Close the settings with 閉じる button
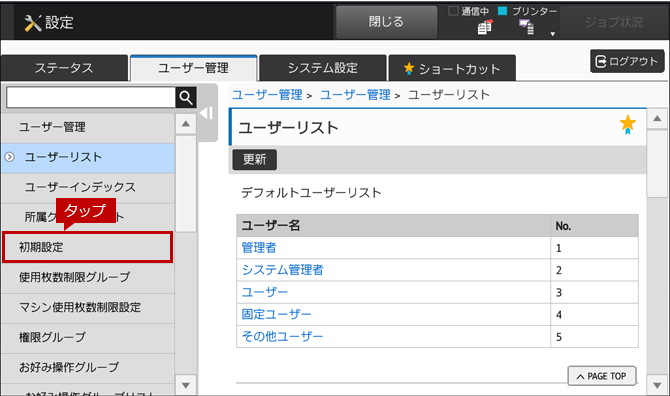670x396 pixels. (x=386, y=22)
